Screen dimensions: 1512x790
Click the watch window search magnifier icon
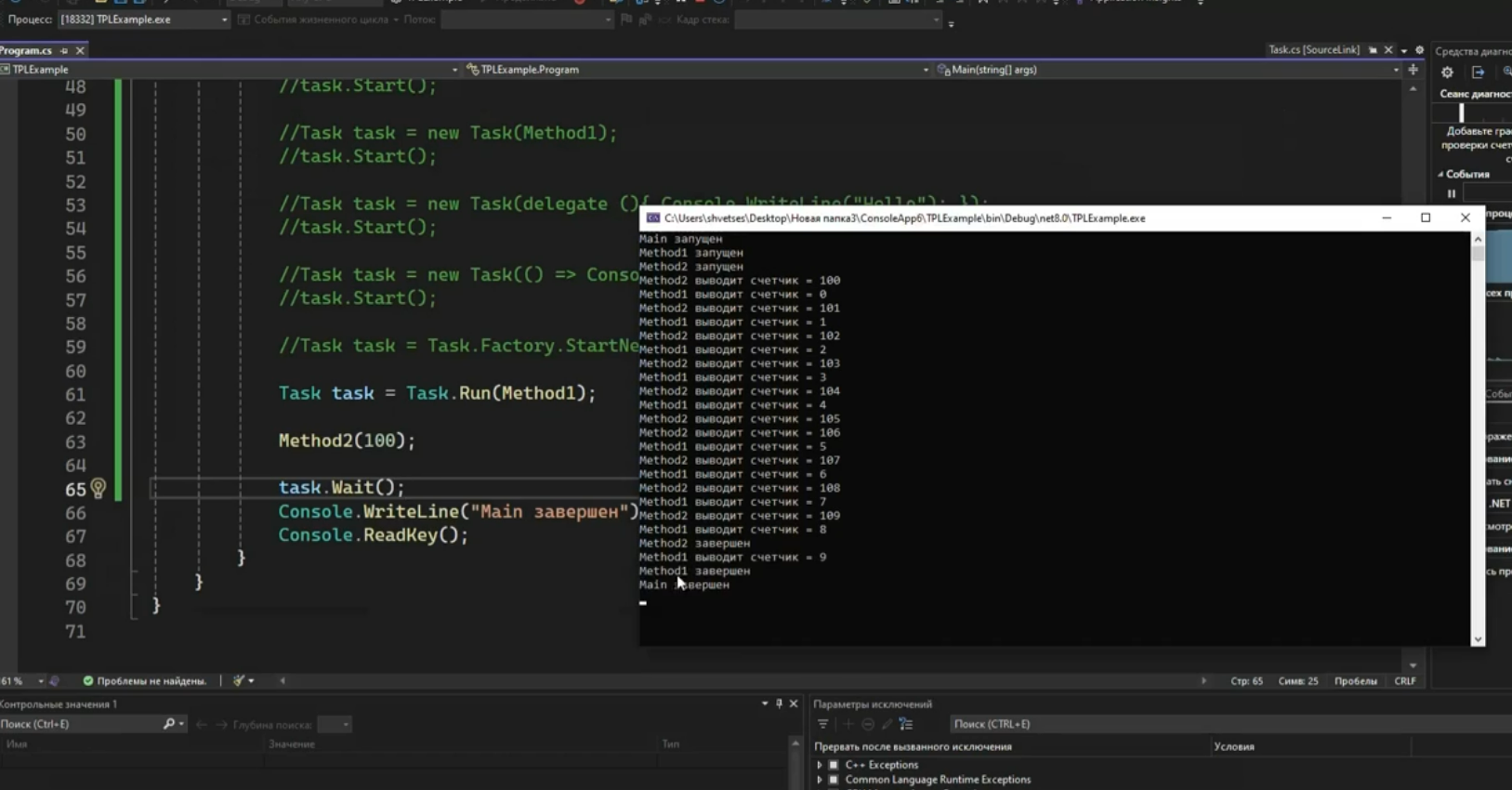(169, 724)
